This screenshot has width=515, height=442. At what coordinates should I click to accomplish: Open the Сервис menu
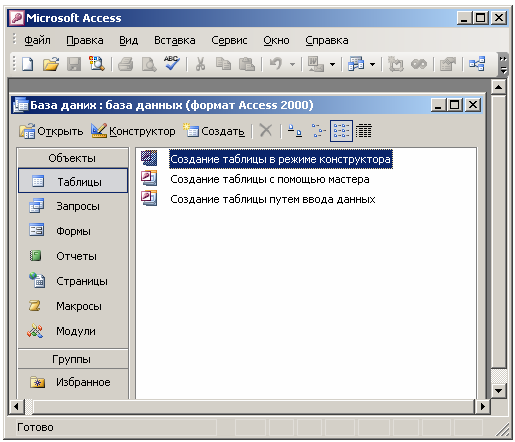(229, 40)
